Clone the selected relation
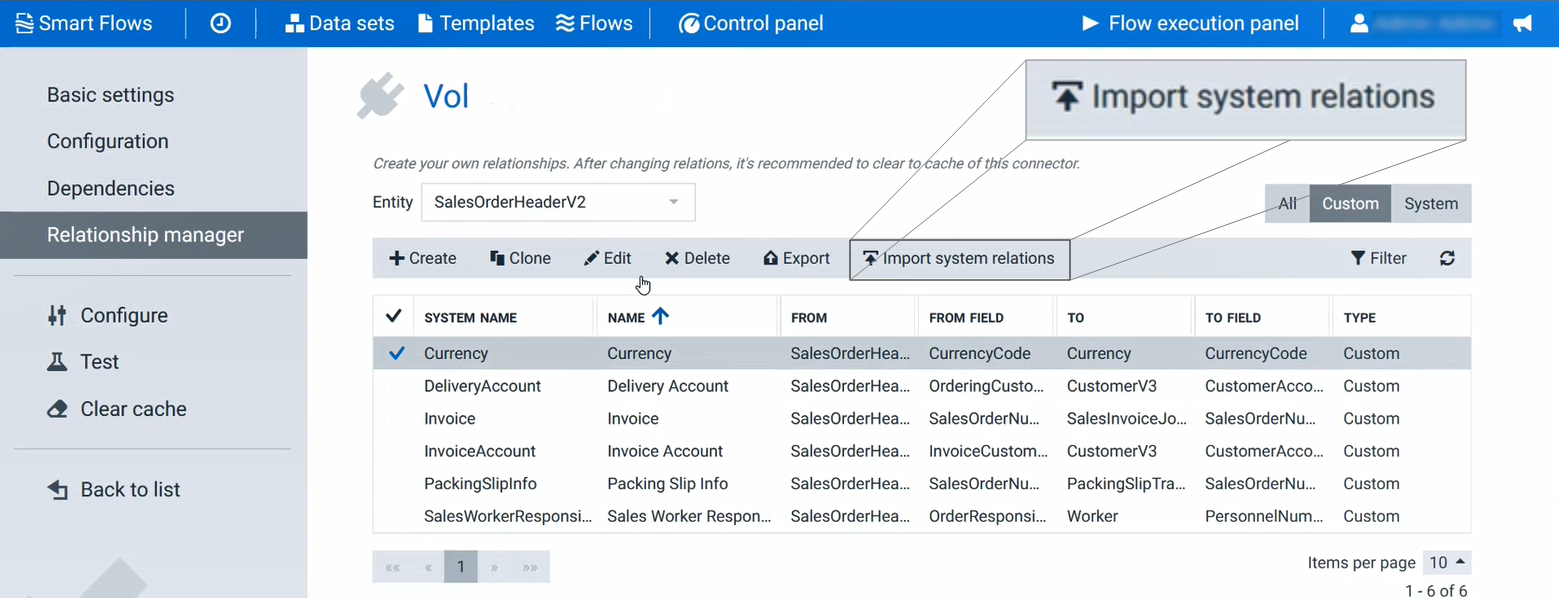The height and width of the screenshot is (598, 1559). click(x=520, y=258)
